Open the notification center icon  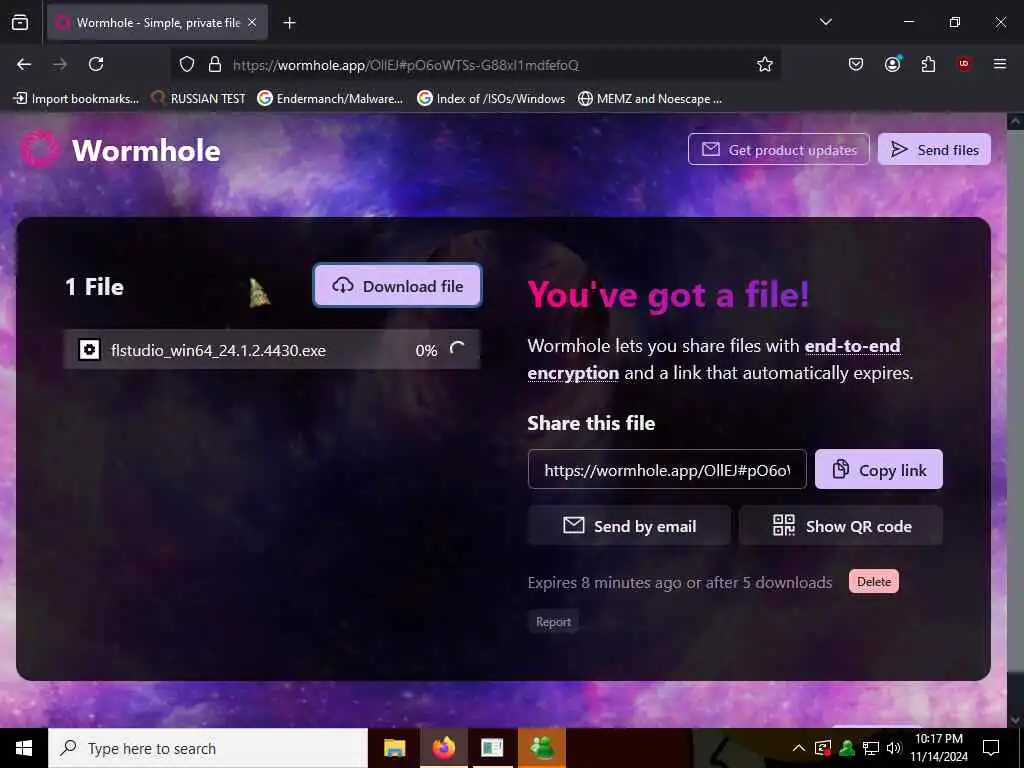pos(991,748)
